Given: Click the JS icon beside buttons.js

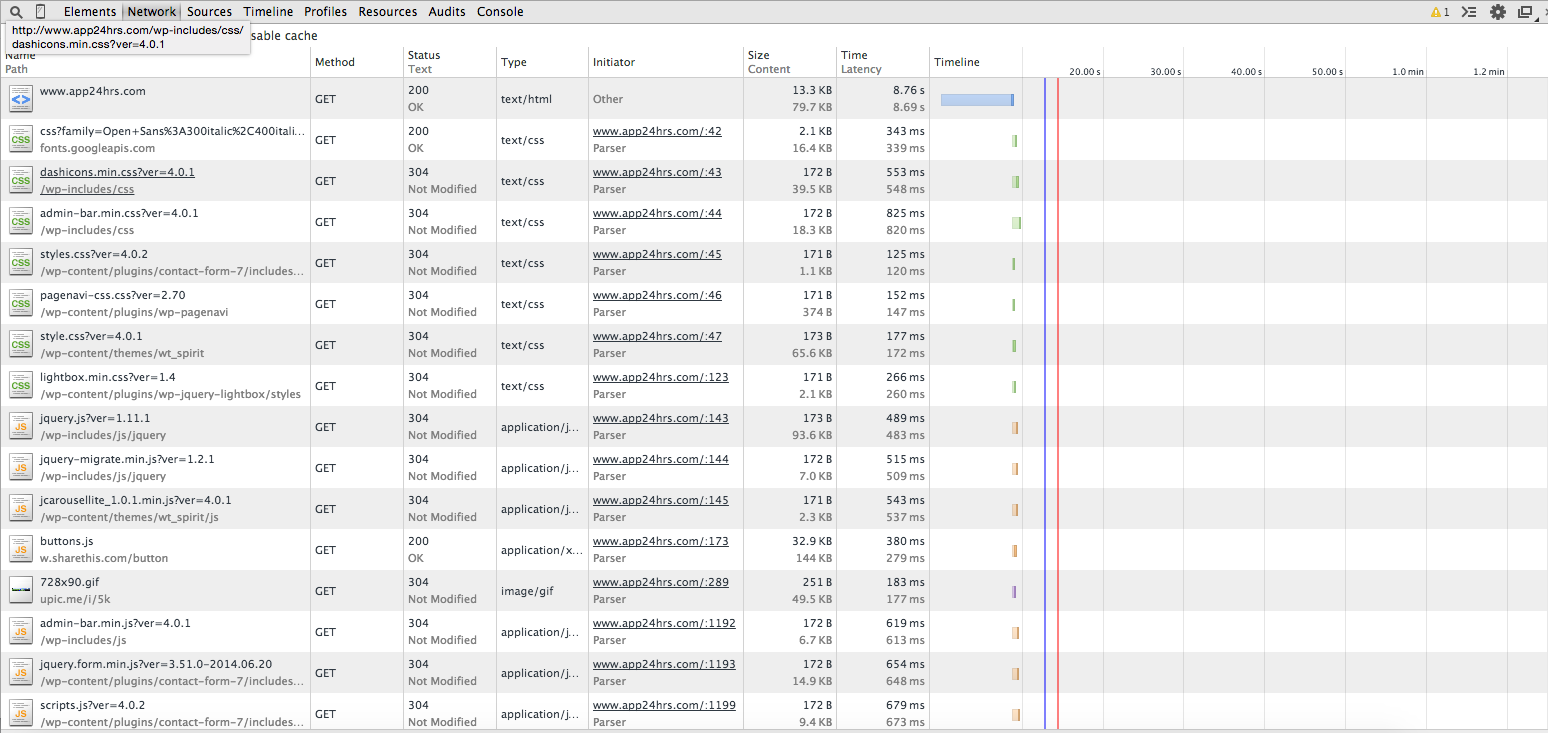Looking at the screenshot, I should pos(21,550).
